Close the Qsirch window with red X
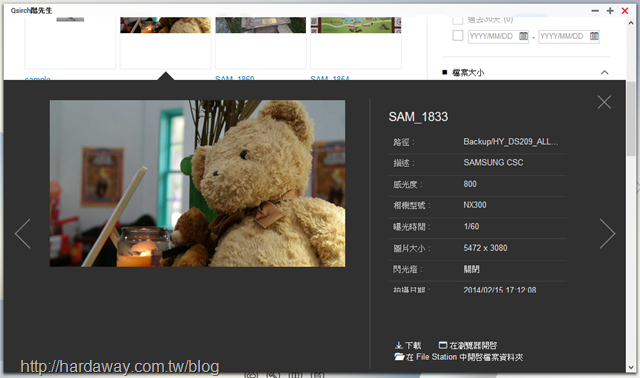 pos(625,11)
